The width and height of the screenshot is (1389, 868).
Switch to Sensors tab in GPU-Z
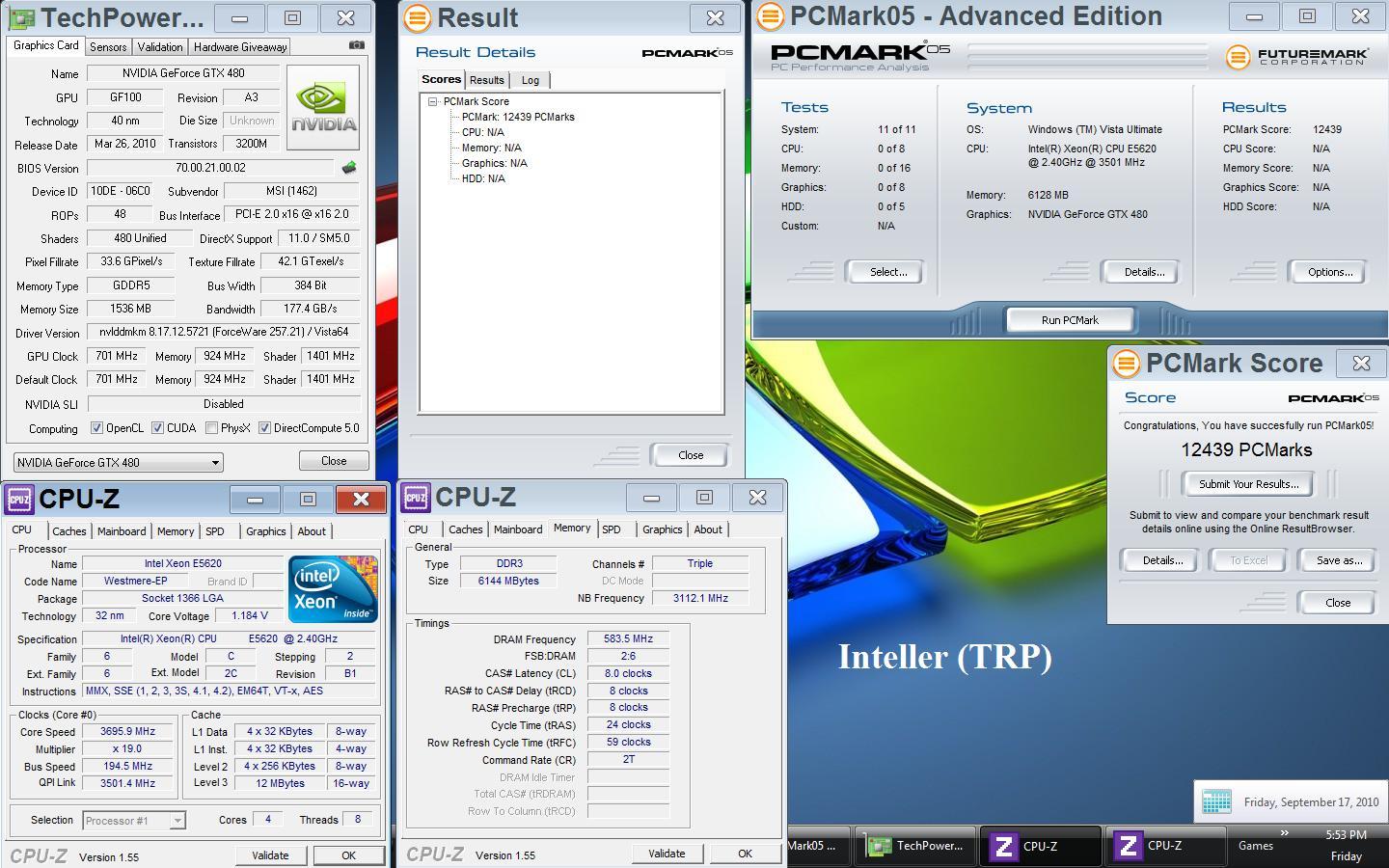pyautogui.click(x=108, y=46)
